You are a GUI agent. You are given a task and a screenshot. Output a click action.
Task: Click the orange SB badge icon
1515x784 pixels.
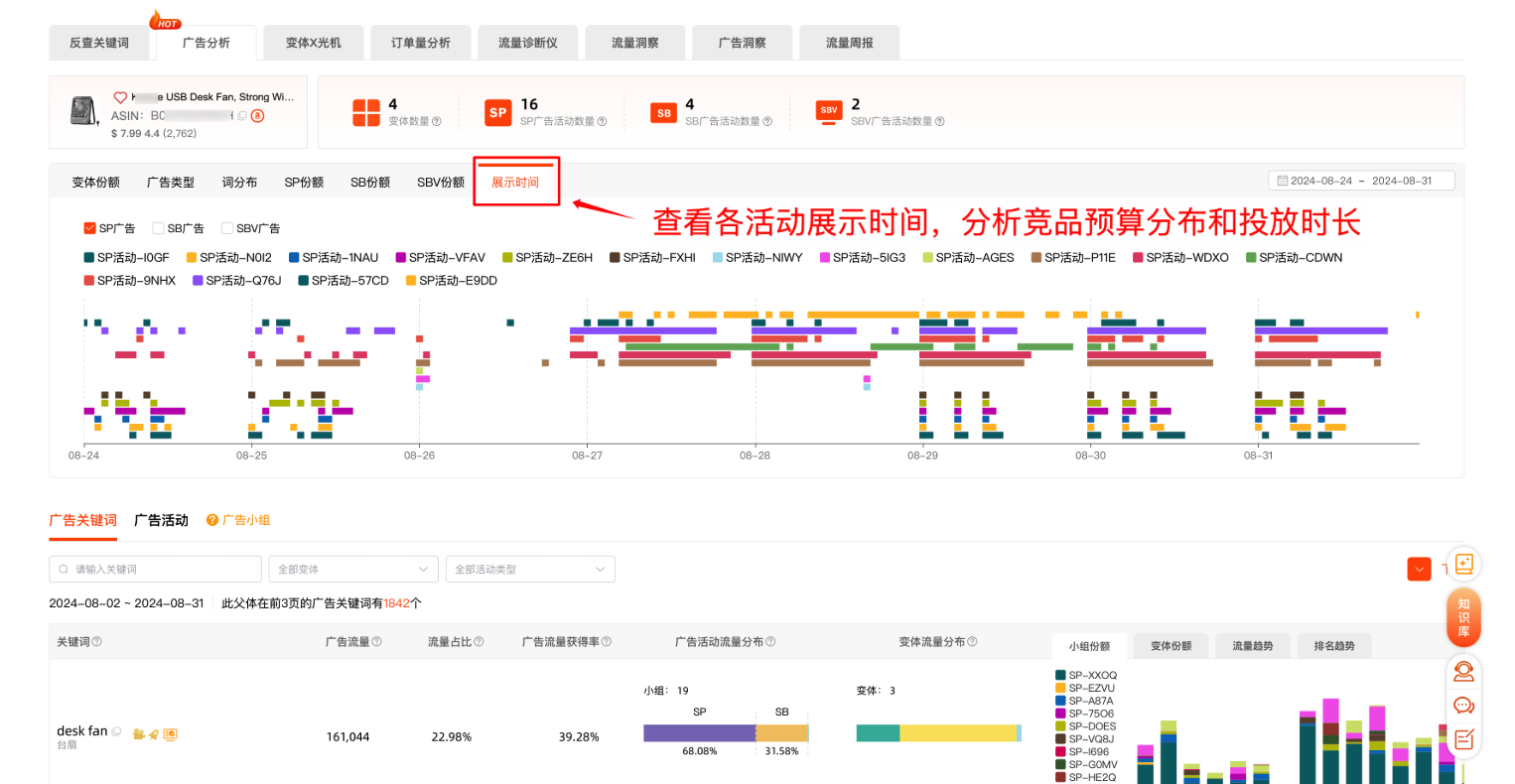point(664,112)
